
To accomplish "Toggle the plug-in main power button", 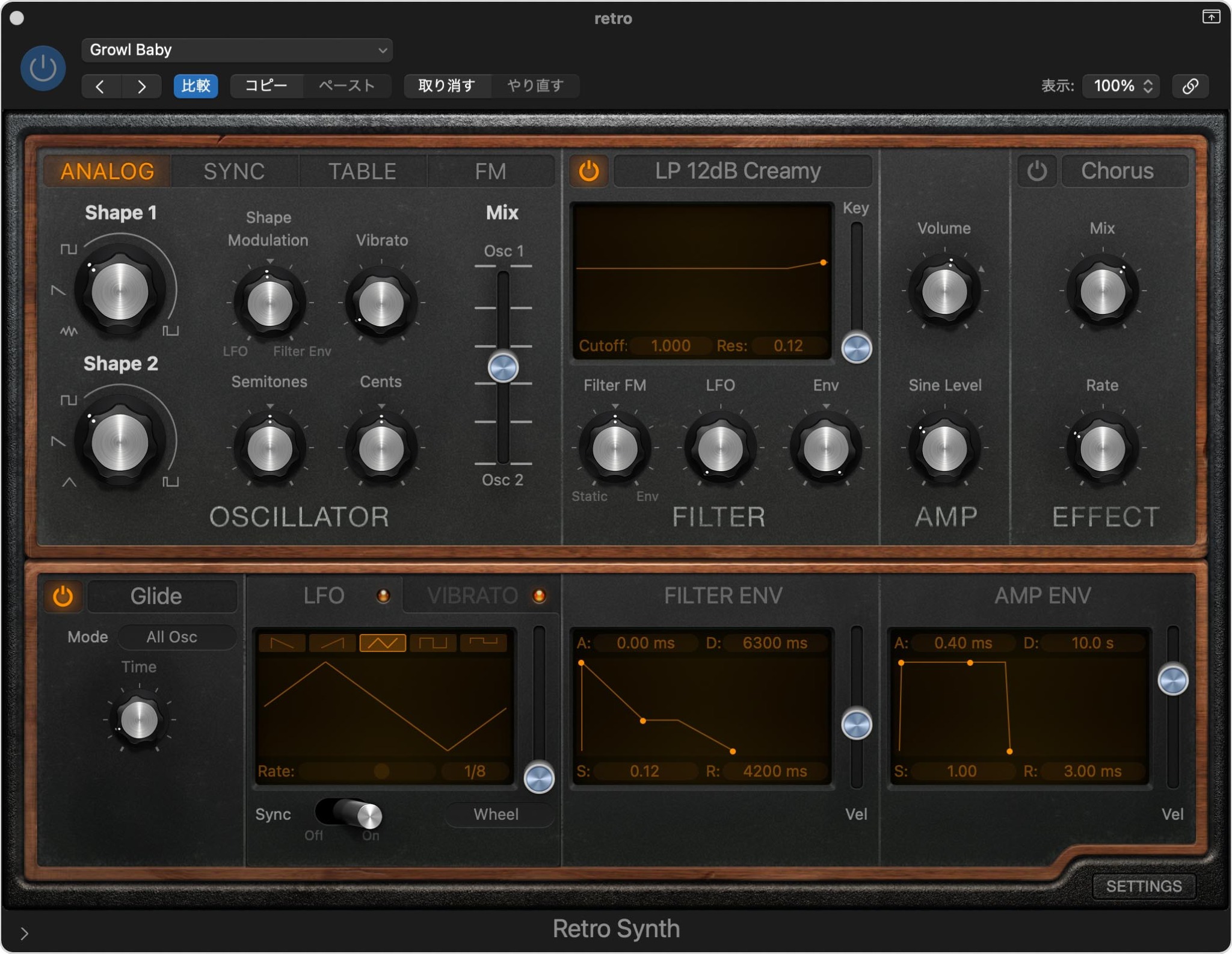I will tap(43, 68).
